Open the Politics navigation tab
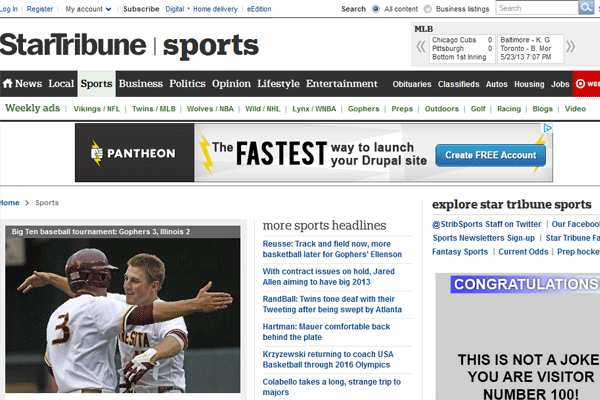 coord(187,83)
